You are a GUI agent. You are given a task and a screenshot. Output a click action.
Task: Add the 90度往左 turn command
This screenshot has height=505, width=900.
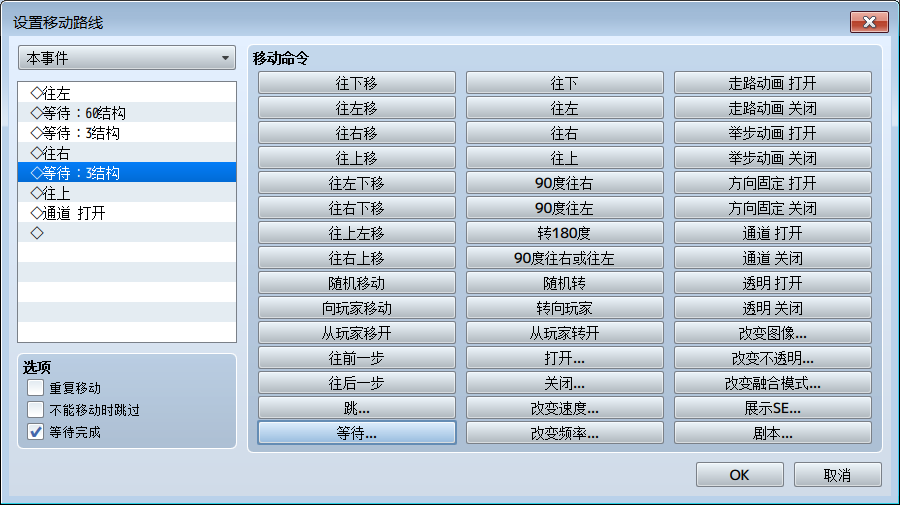point(564,208)
